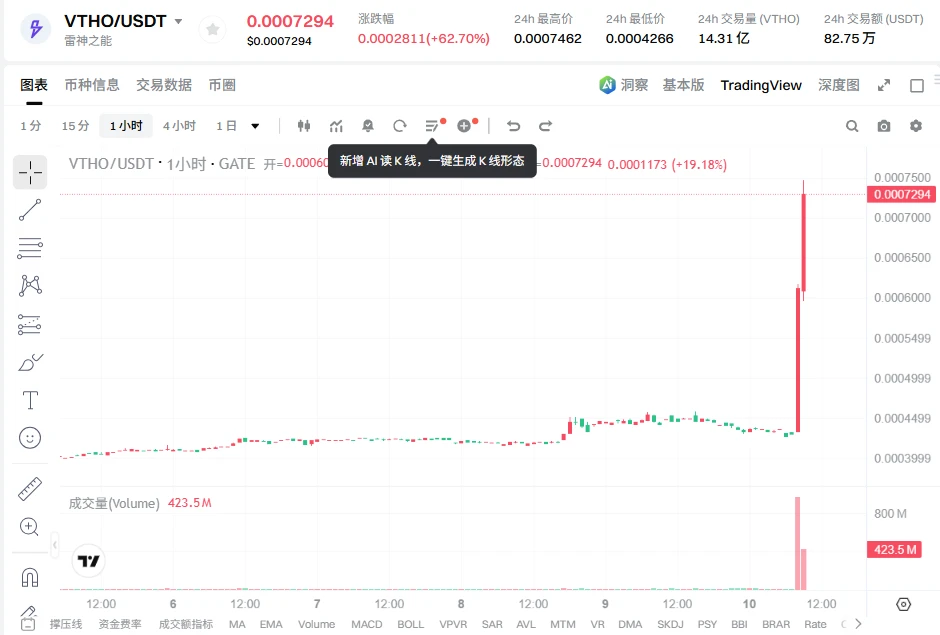Select the text annotation tool

30,400
